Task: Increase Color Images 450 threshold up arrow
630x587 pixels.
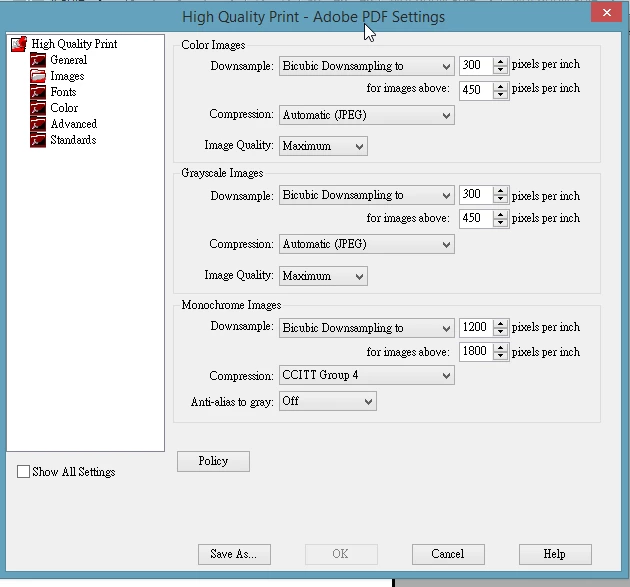Action: point(501,86)
